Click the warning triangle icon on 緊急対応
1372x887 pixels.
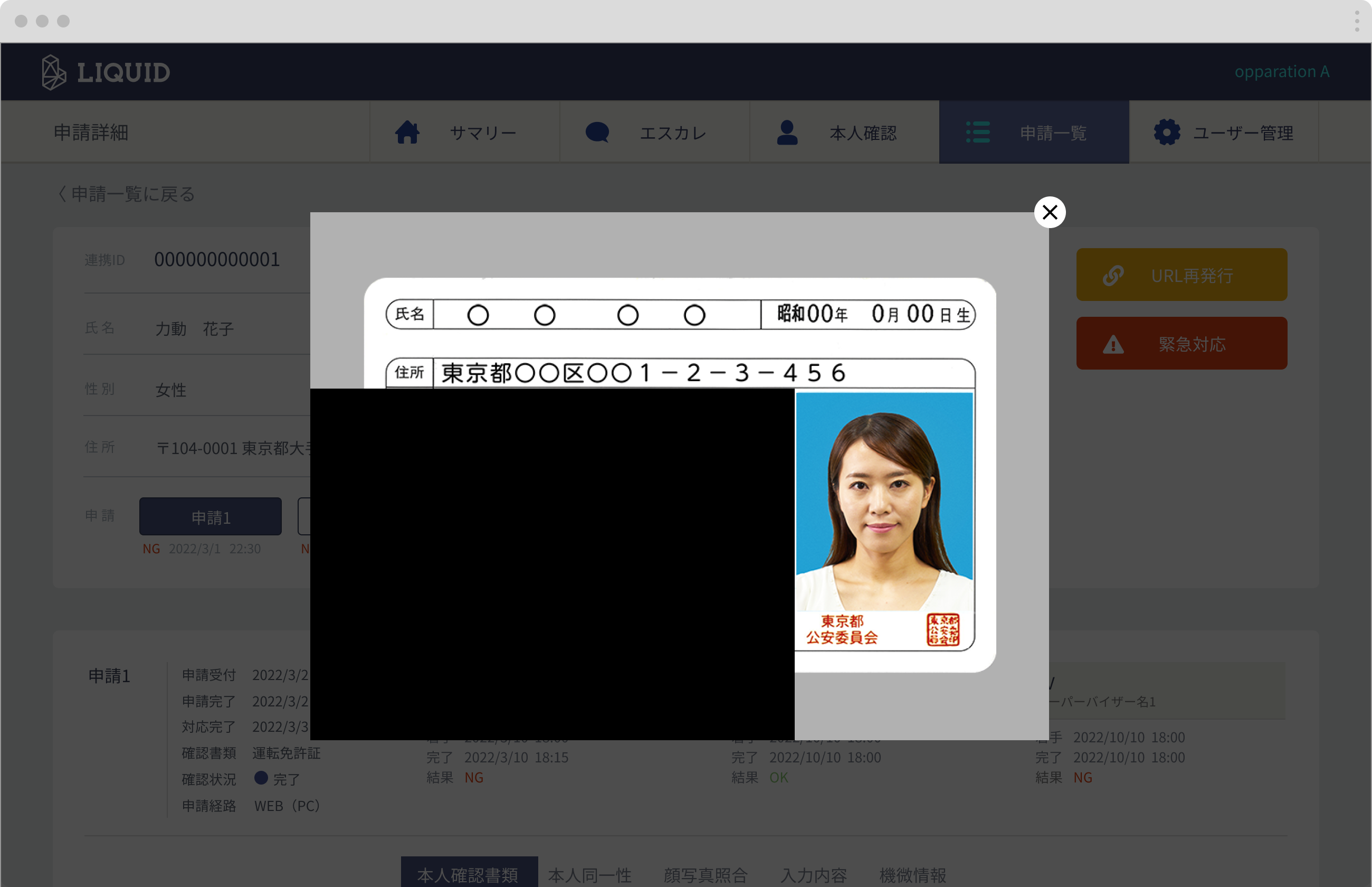(1113, 344)
